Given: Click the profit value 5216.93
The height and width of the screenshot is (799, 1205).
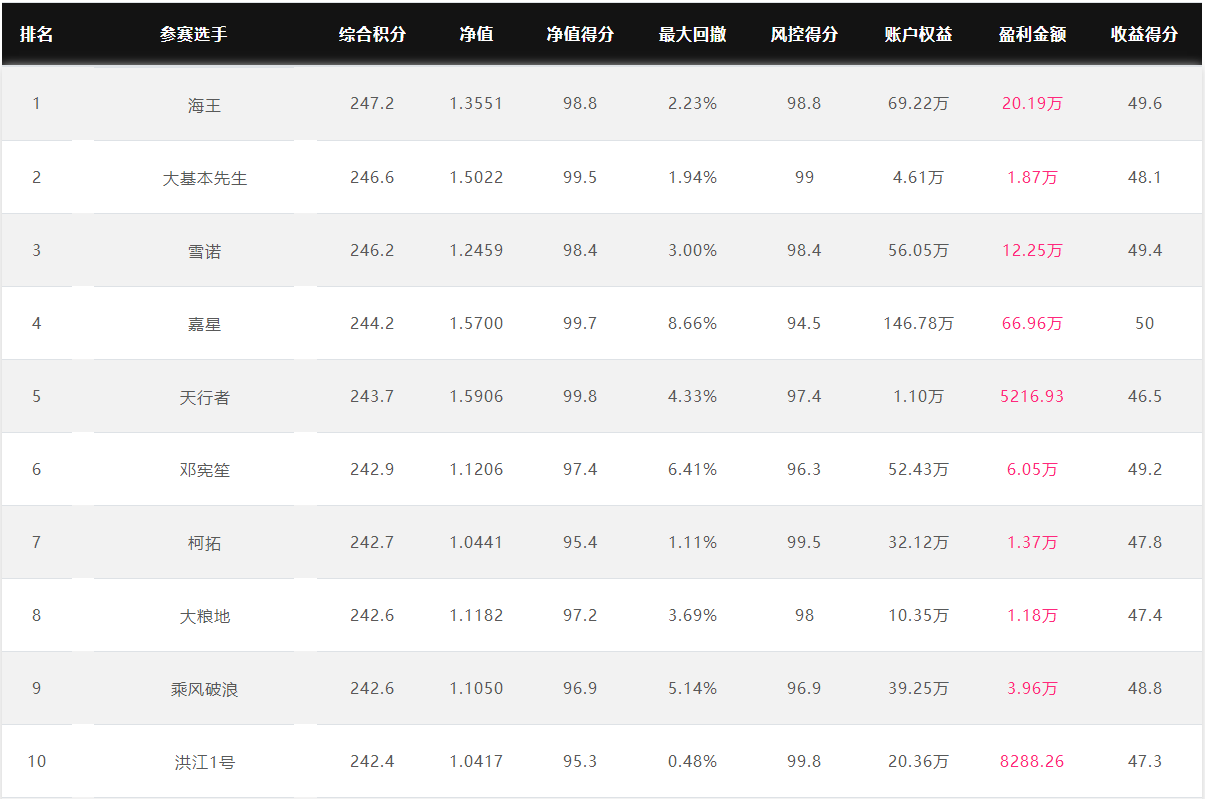Looking at the screenshot, I should tap(1032, 396).
